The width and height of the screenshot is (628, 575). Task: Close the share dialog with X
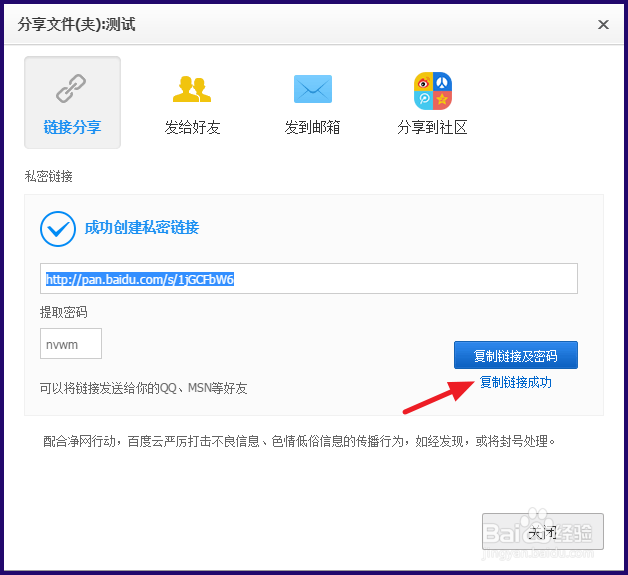coord(603,25)
